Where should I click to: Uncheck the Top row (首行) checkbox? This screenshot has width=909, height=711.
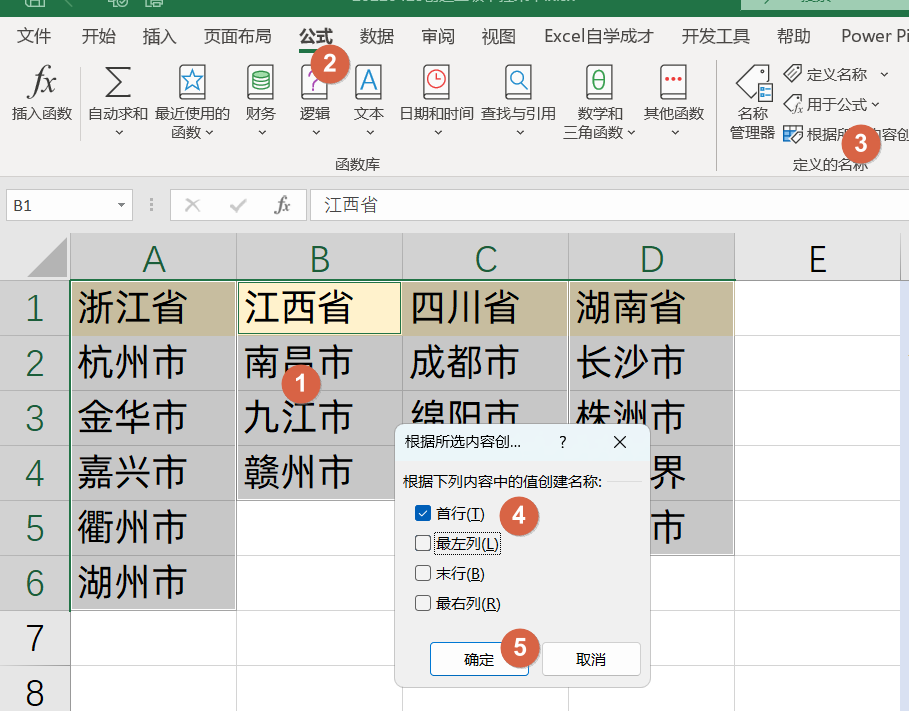423,513
